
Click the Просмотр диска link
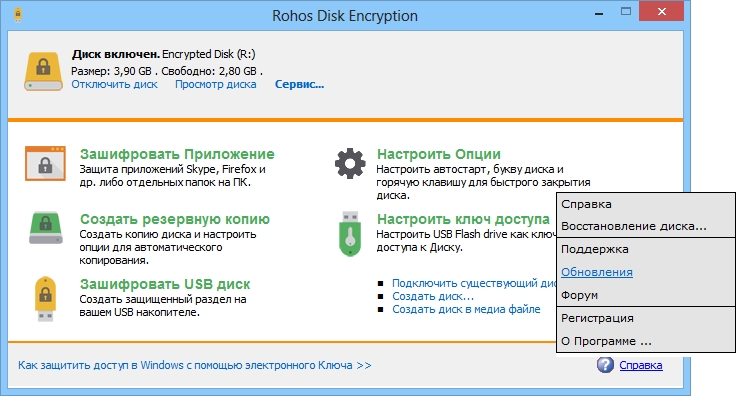pyautogui.click(x=216, y=84)
